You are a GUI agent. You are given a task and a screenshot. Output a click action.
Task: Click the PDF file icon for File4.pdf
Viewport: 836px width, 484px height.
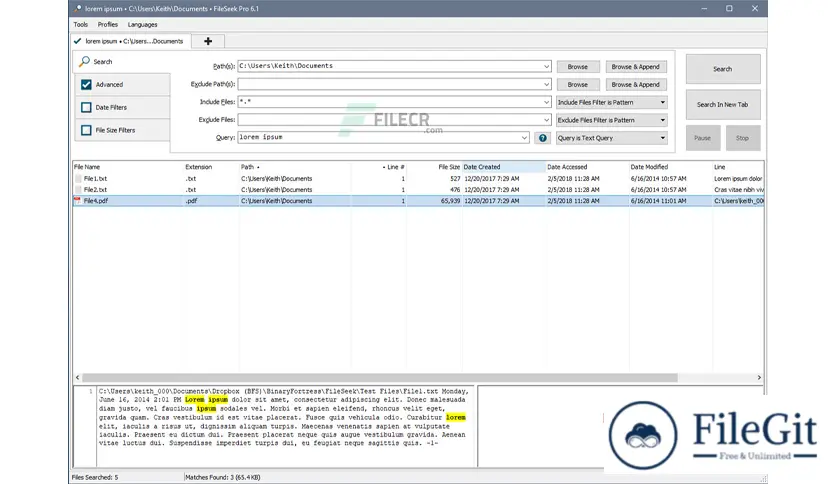tap(77, 201)
